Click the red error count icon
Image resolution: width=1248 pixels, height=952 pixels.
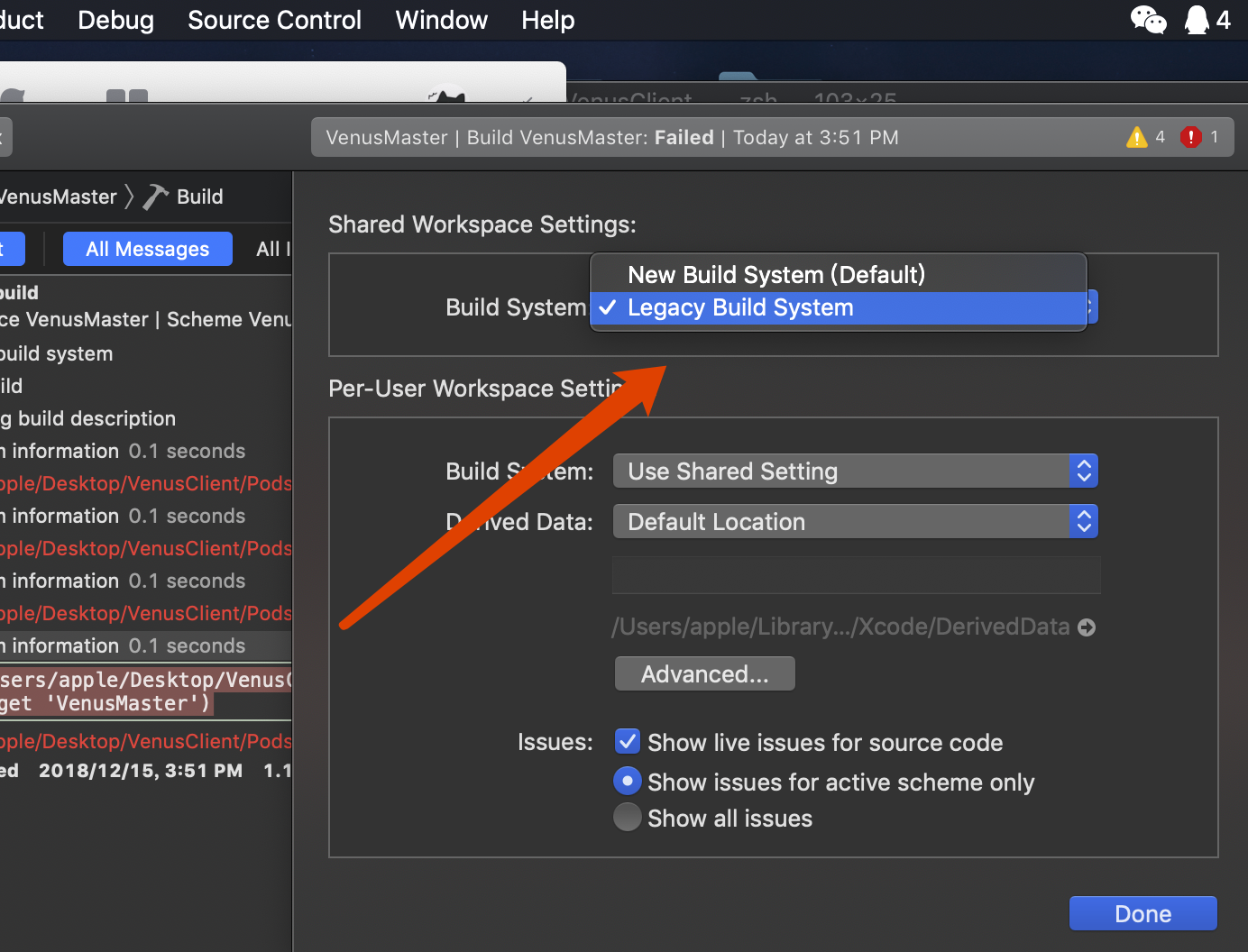coord(1191,137)
